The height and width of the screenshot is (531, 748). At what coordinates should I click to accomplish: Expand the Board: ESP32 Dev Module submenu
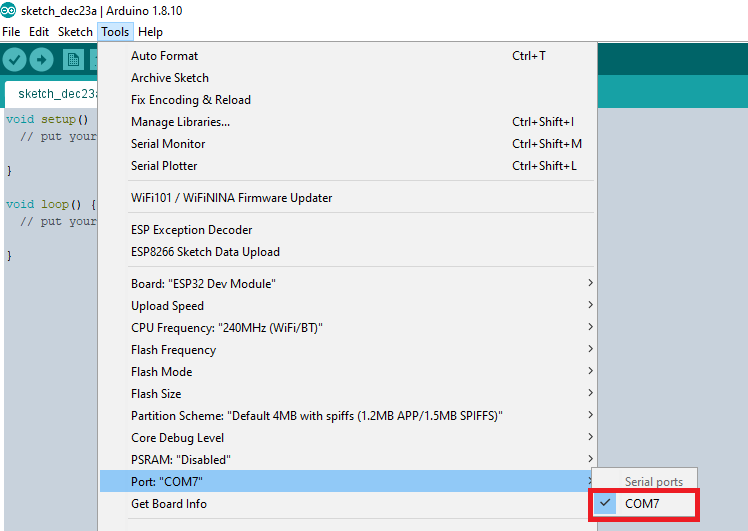(x=348, y=283)
